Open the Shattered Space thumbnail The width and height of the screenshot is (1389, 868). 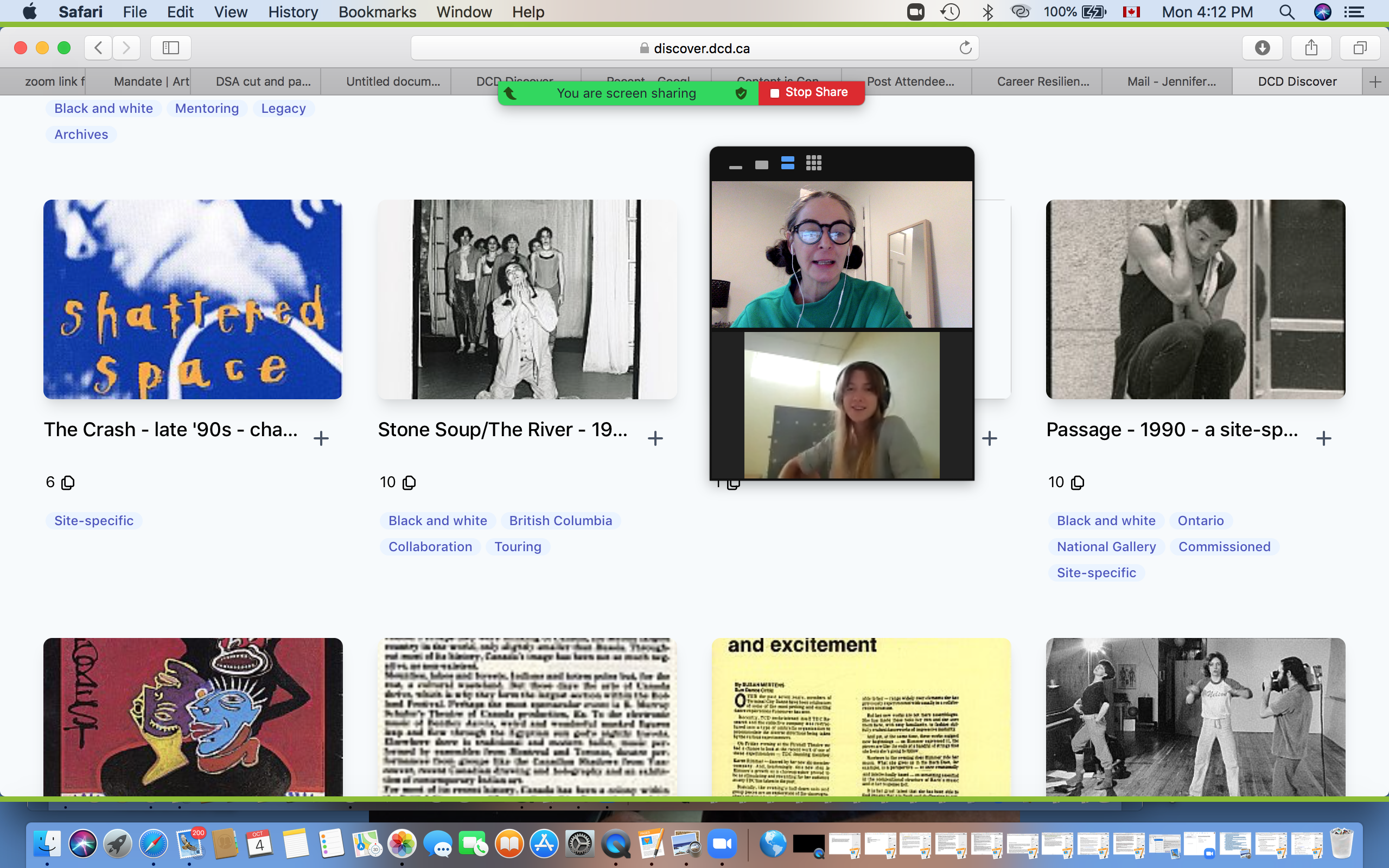coord(193,299)
